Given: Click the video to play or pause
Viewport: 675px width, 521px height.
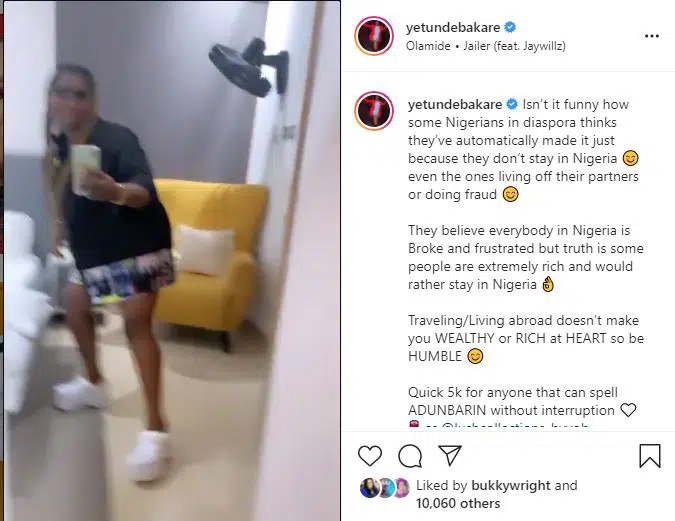Looking at the screenshot, I should (x=172, y=260).
